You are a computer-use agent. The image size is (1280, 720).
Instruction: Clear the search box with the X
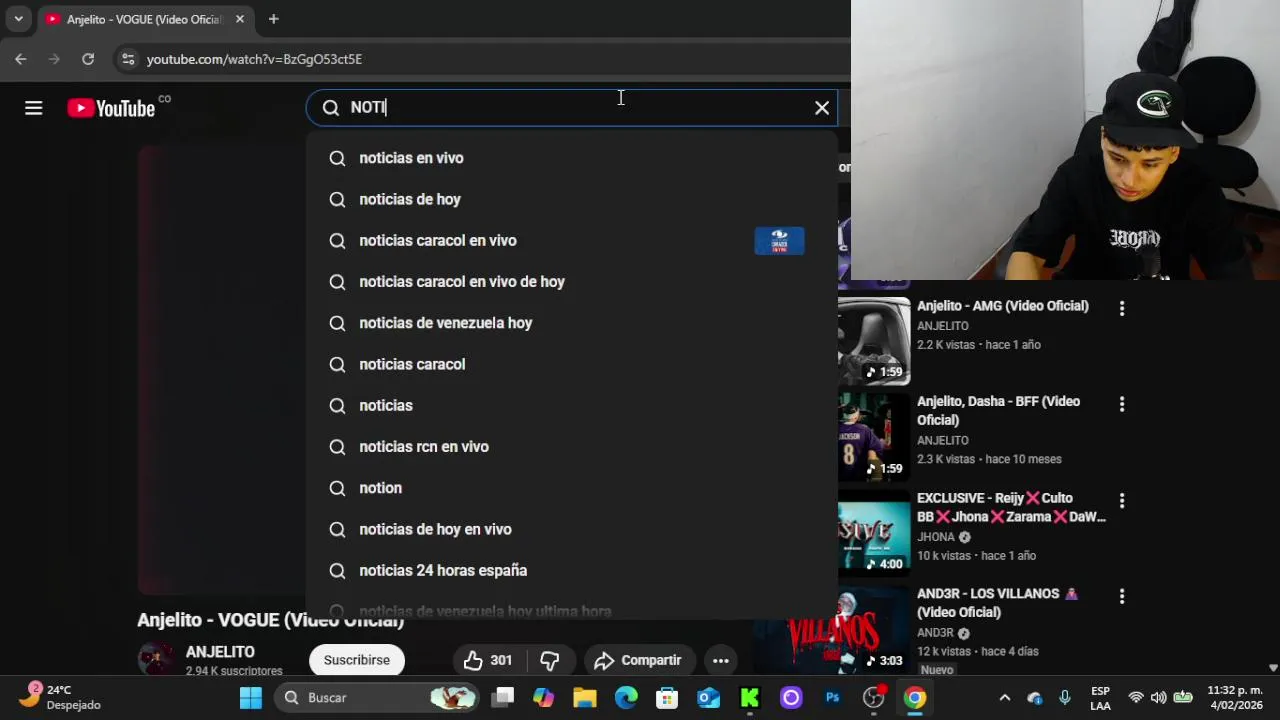point(822,108)
